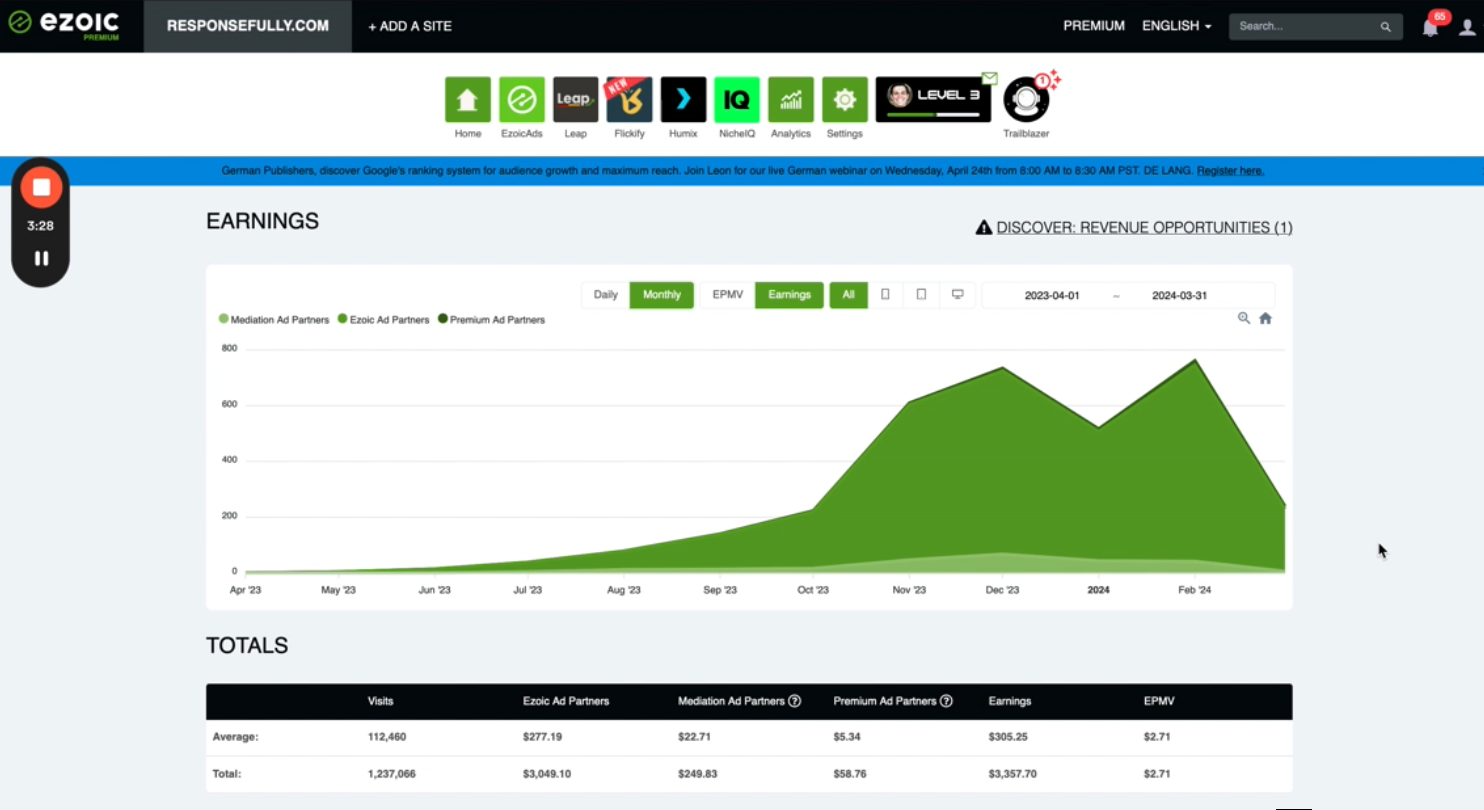Click the Visits column header
The height and width of the screenshot is (810, 1484).
click(x=380, y=702)
